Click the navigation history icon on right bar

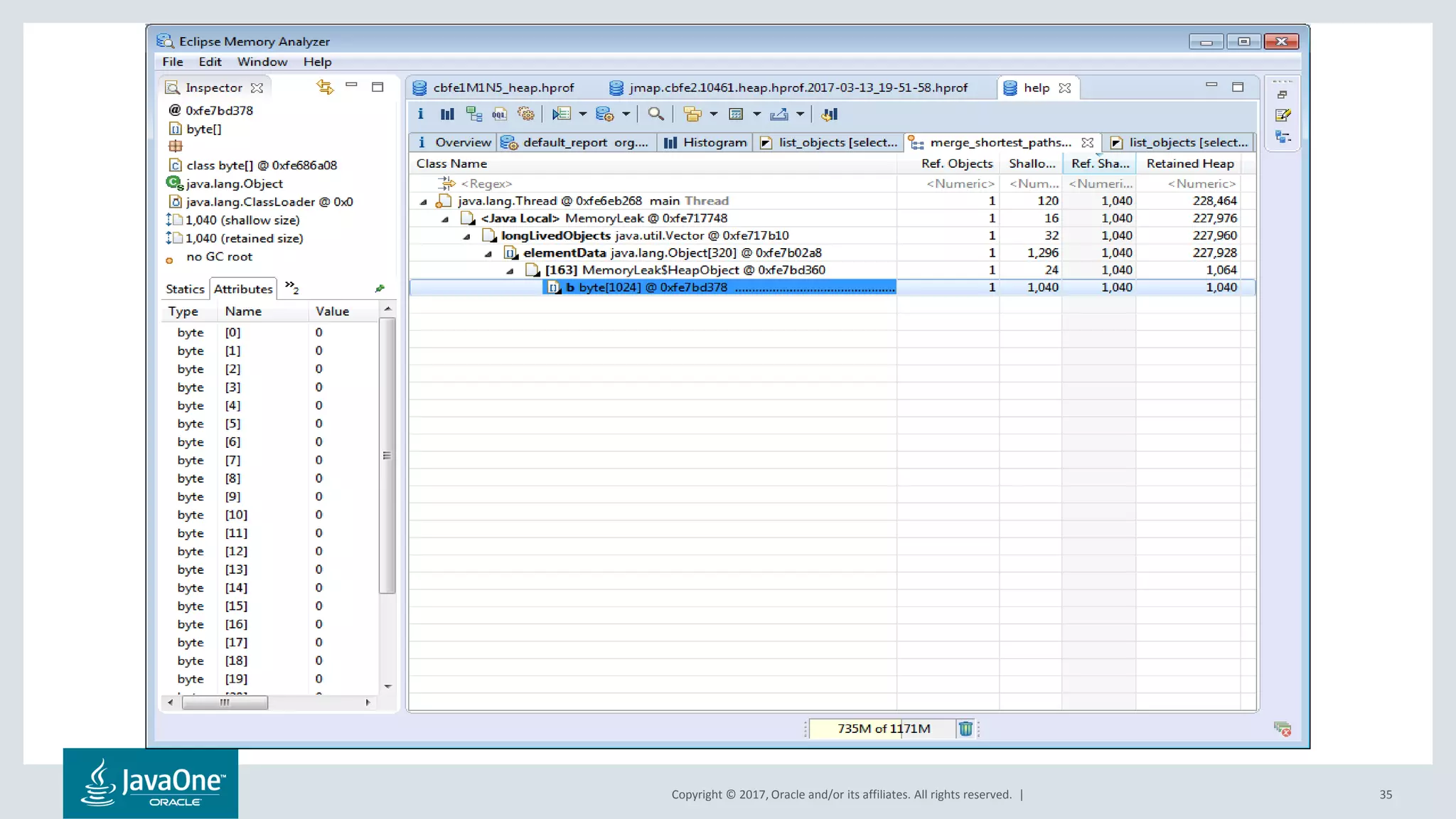point(1283,136)
